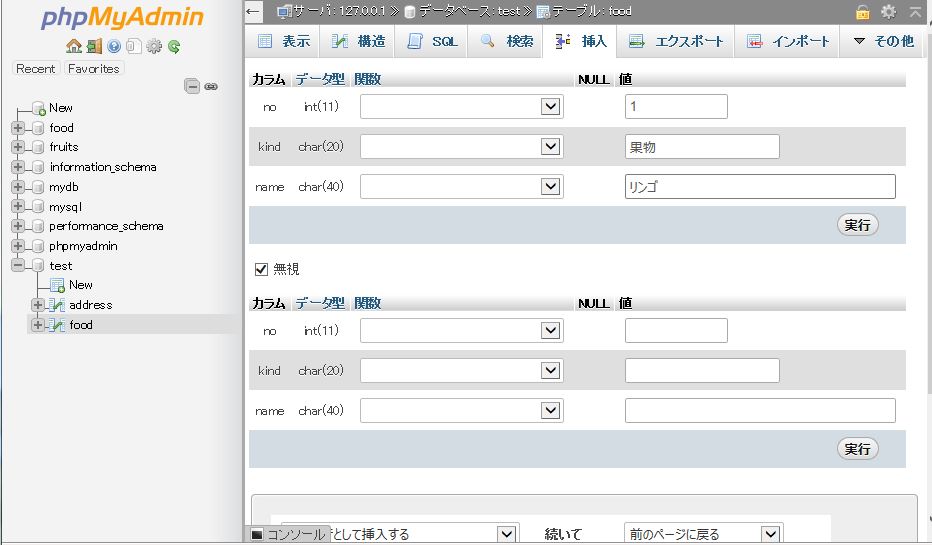
Task: Click the page settings gear in top bar
Action: (x=888, y=12)
